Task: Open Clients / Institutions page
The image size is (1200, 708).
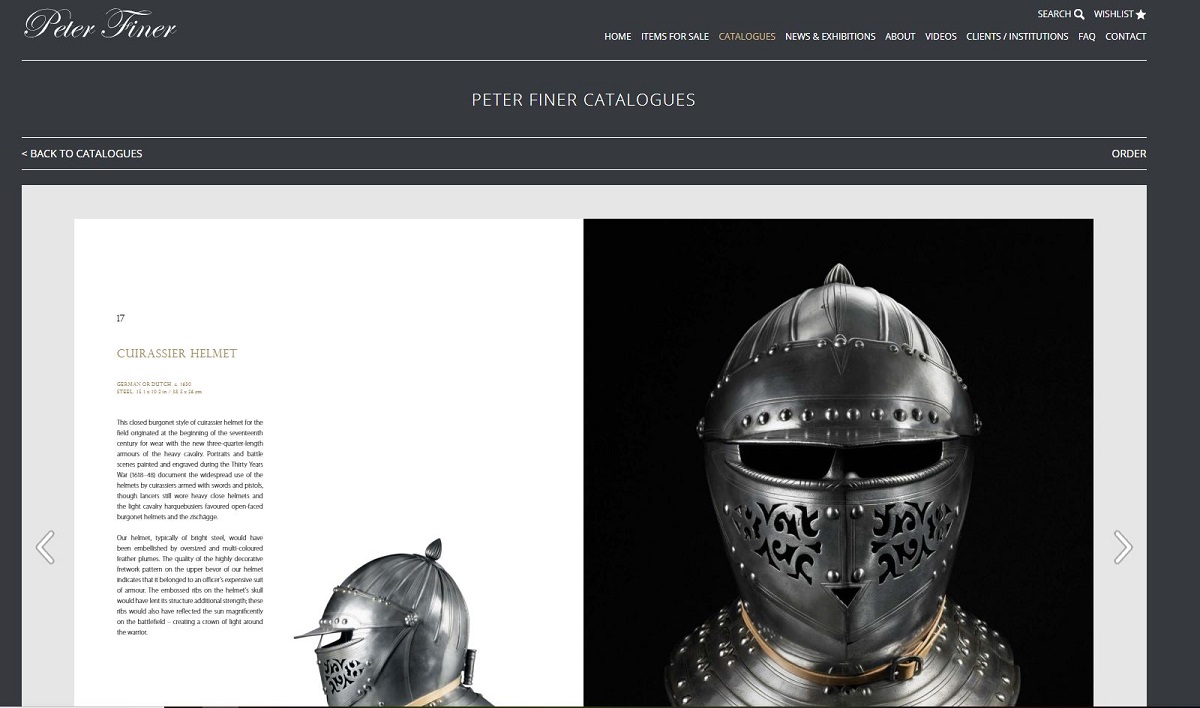Action: (x=1017, y=37)
